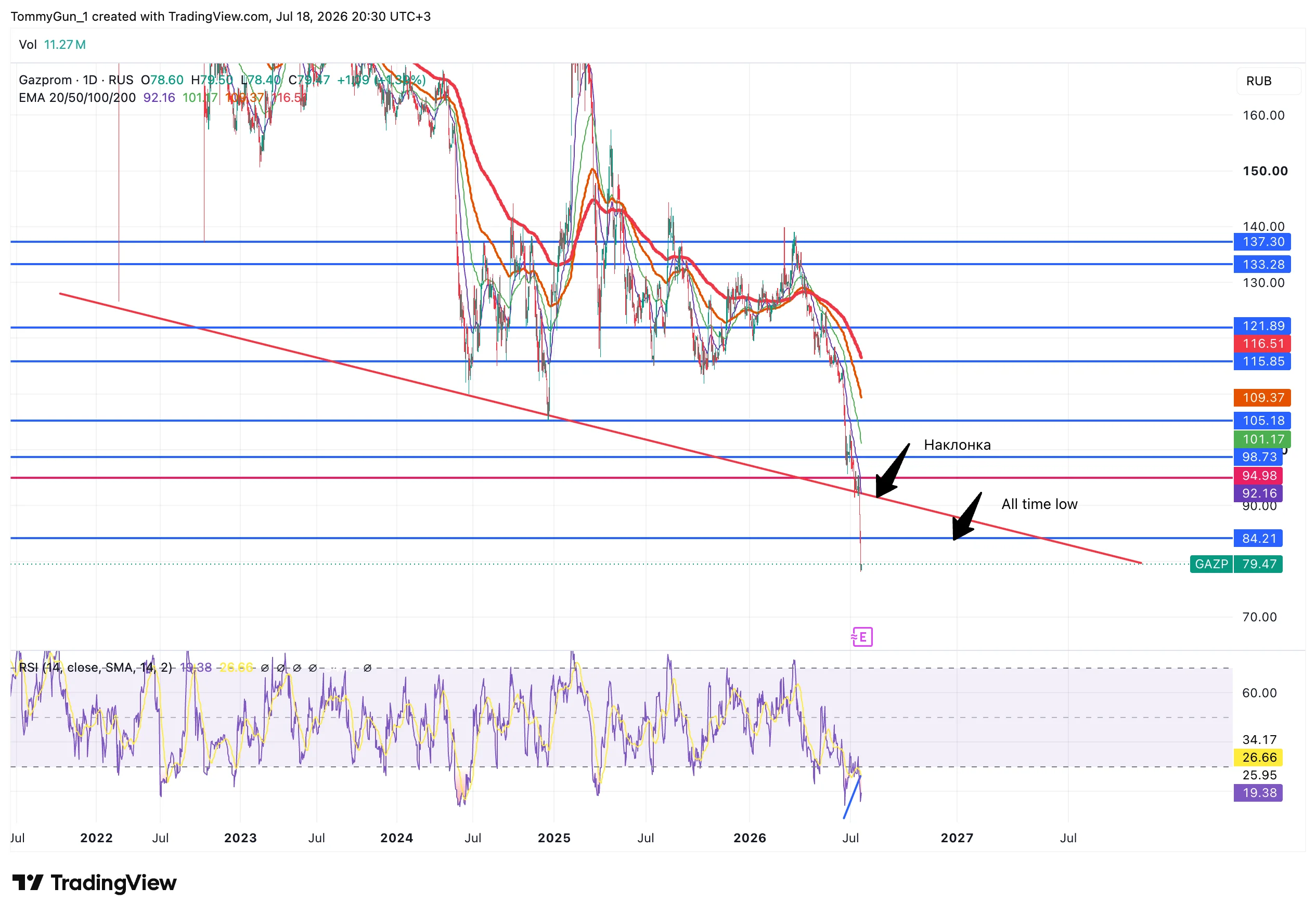Click the orange 109.37 EMA label

click(1261, 397)
